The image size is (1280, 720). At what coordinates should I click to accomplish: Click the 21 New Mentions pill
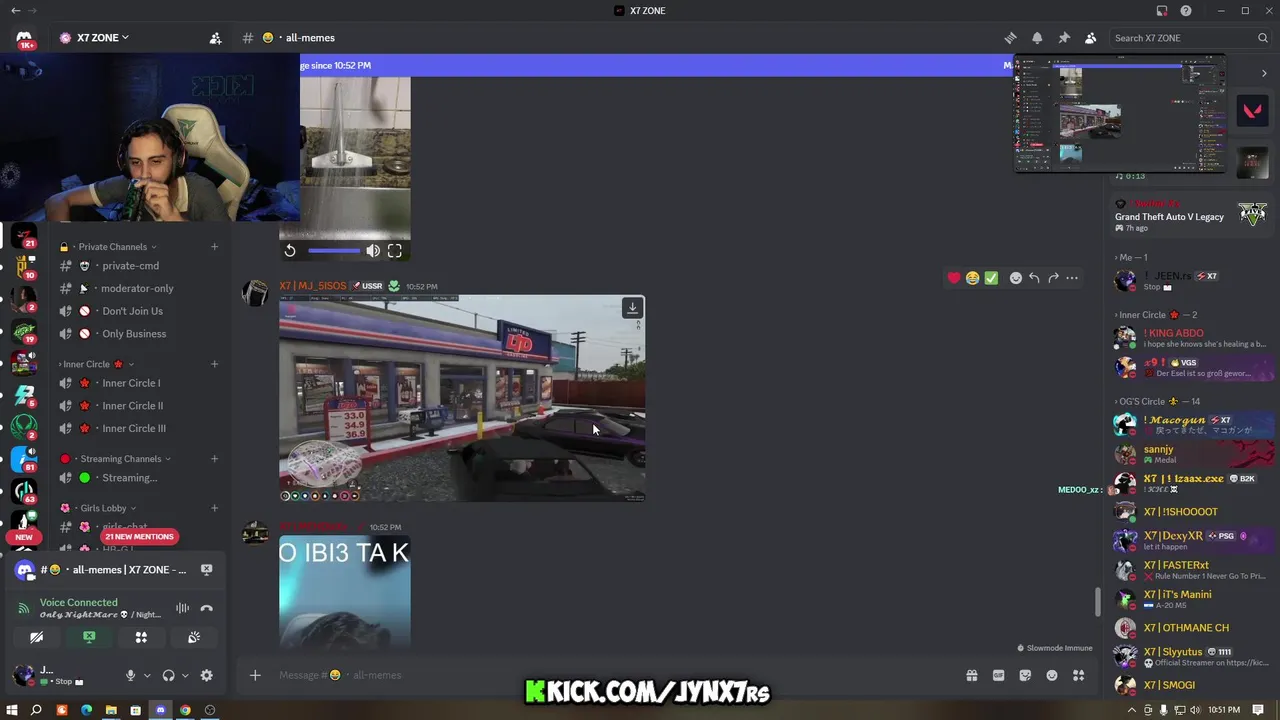(x=139, y=537)
